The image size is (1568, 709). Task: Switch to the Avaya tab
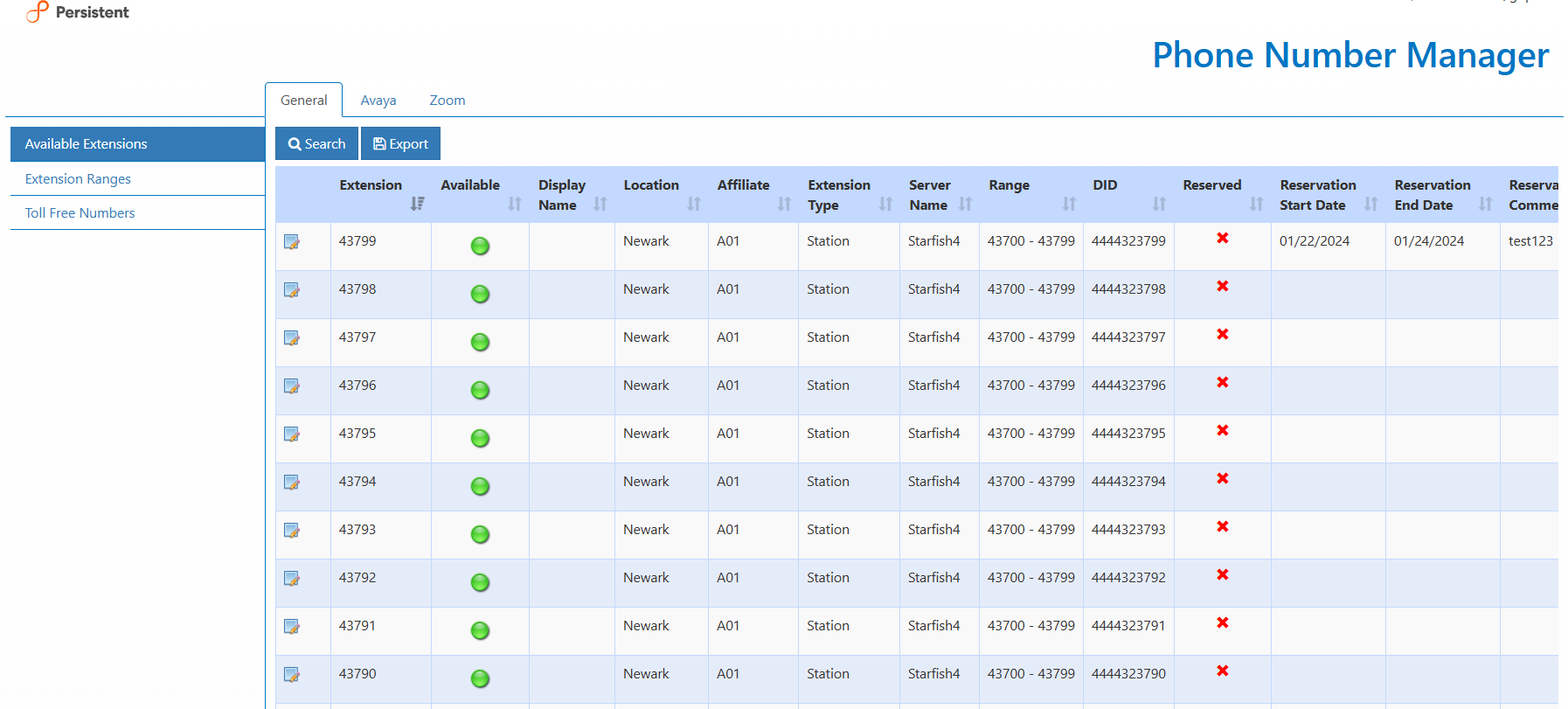coord(378,100)
